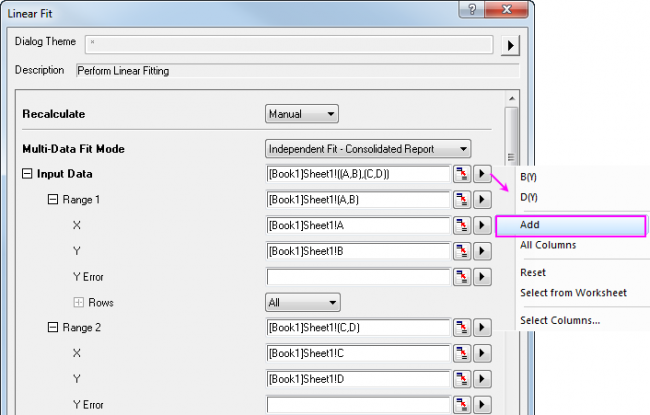Click range selector icon for Range 1 X
Screen dimensions: 650x415
[x=462, y=225]
